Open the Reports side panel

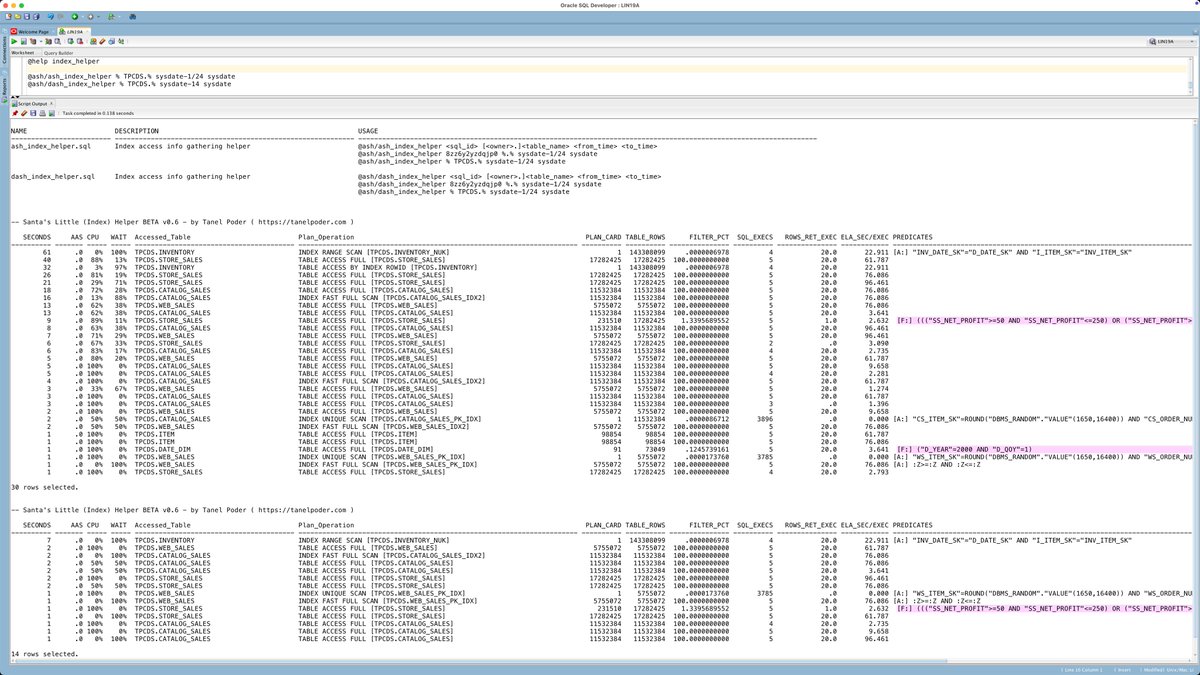pyautogui.click(x=4, y=87)
